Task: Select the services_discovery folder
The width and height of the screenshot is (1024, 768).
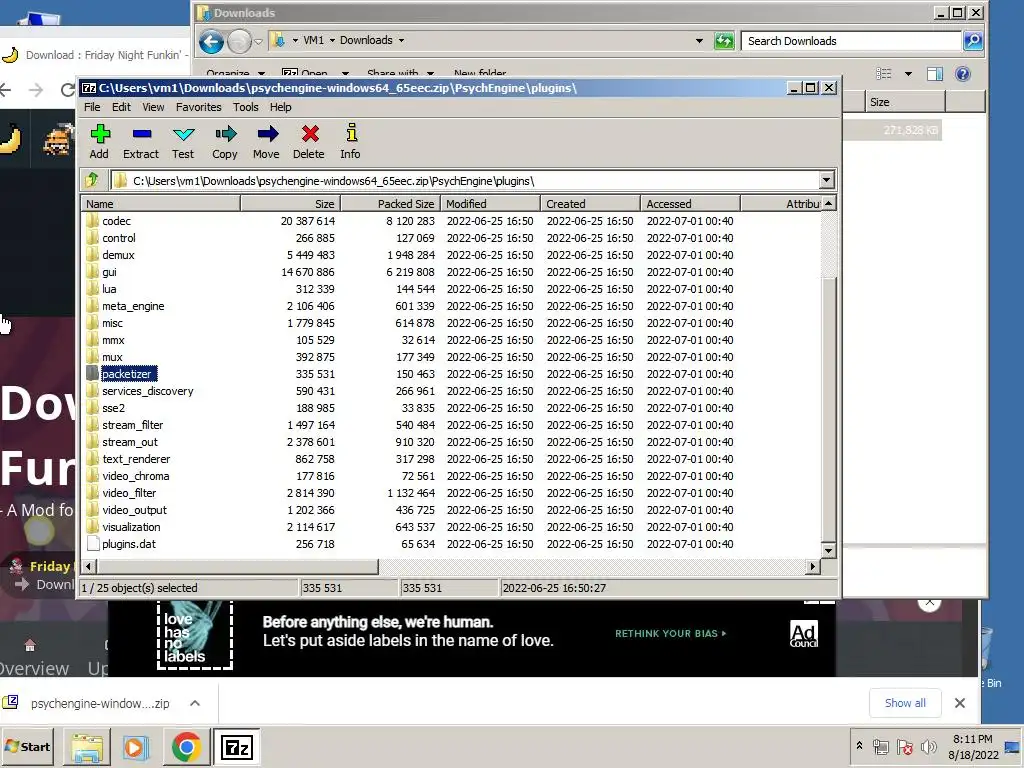Action: (x=148, y=391)
